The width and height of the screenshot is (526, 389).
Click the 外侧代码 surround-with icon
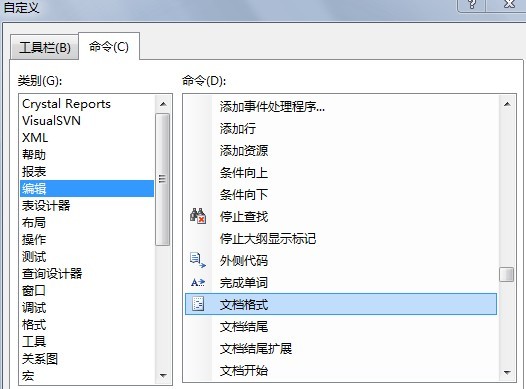[198, 260]
